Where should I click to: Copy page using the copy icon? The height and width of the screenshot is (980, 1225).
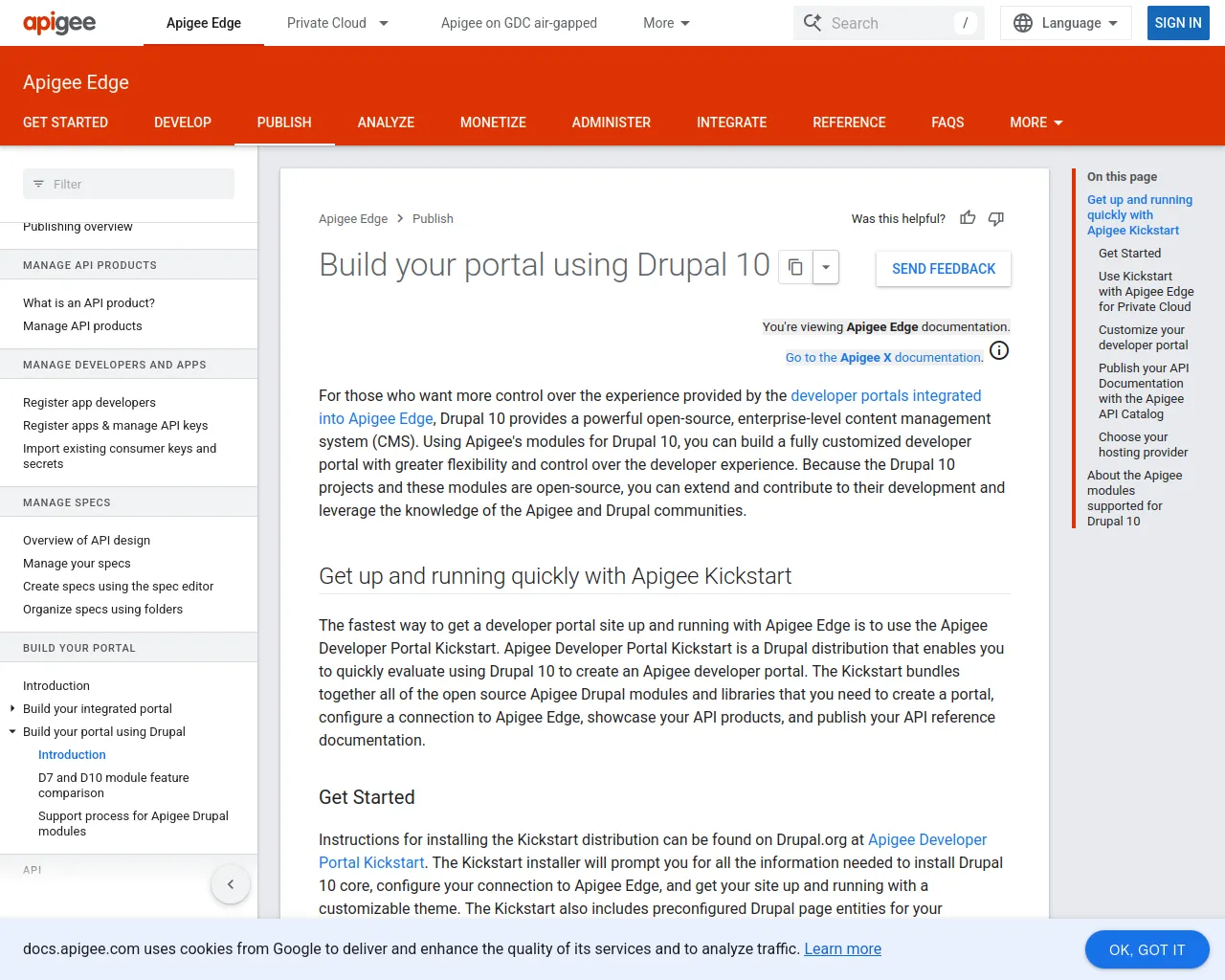[795, 268]
